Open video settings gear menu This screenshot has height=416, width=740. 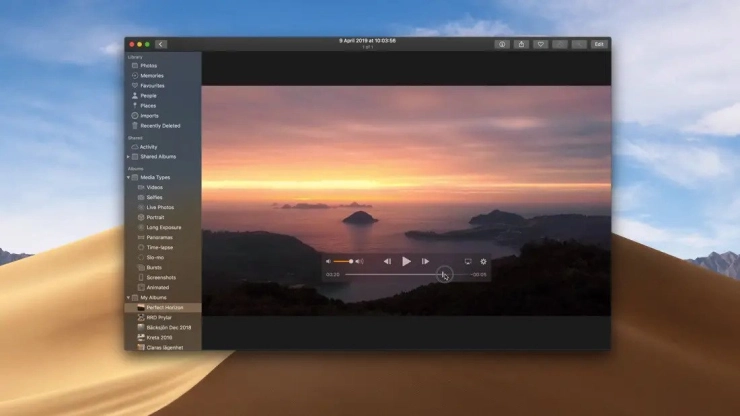point(483,261)
